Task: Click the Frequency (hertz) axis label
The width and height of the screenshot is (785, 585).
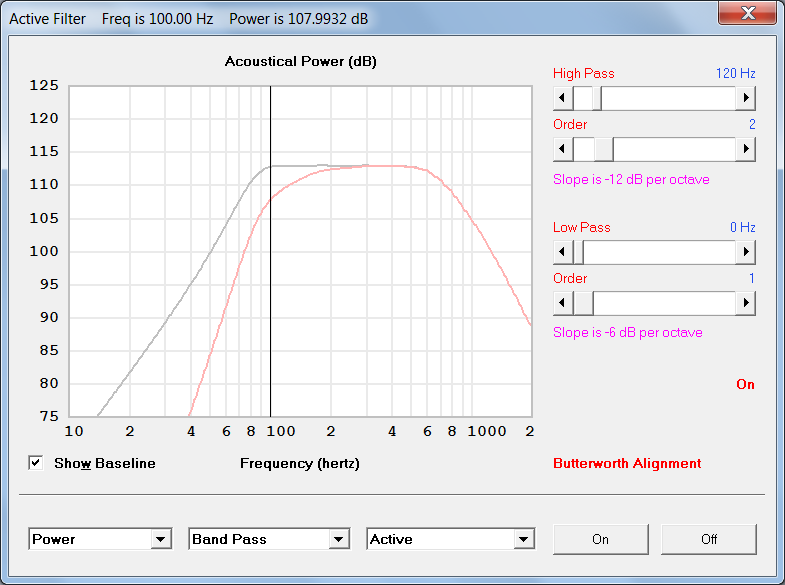Action: 300,463
